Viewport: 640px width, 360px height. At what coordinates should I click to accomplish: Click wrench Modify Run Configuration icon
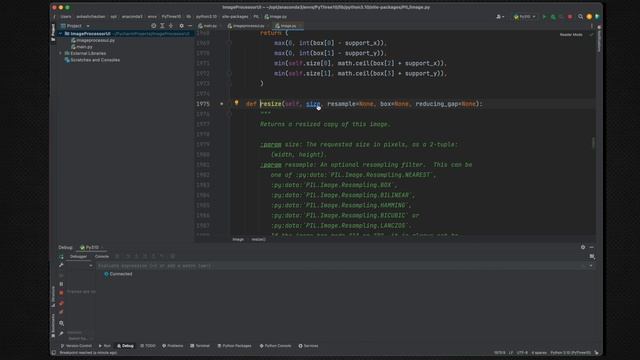pos(61,265)
